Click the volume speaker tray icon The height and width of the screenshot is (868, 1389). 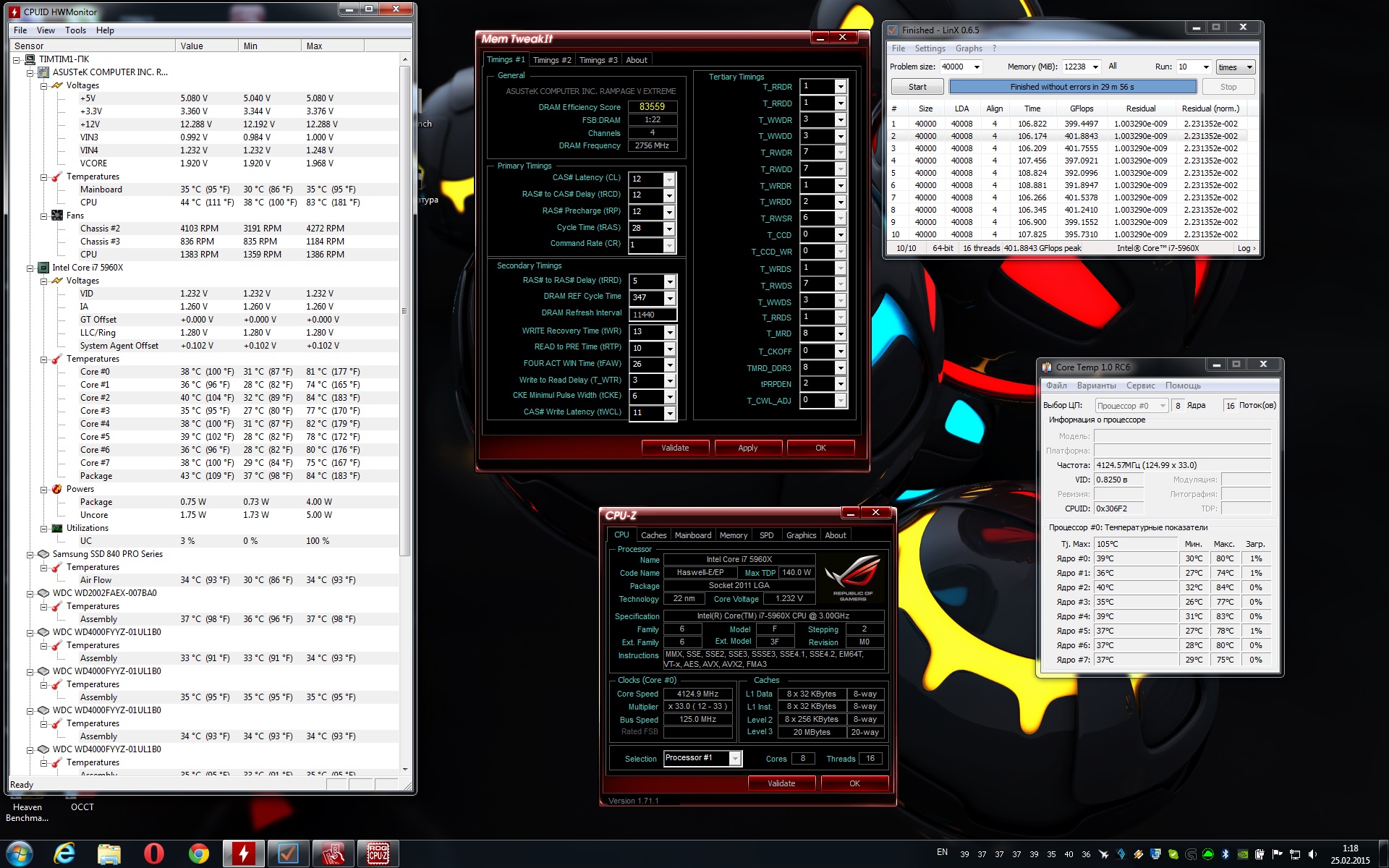pos(1312,854)
